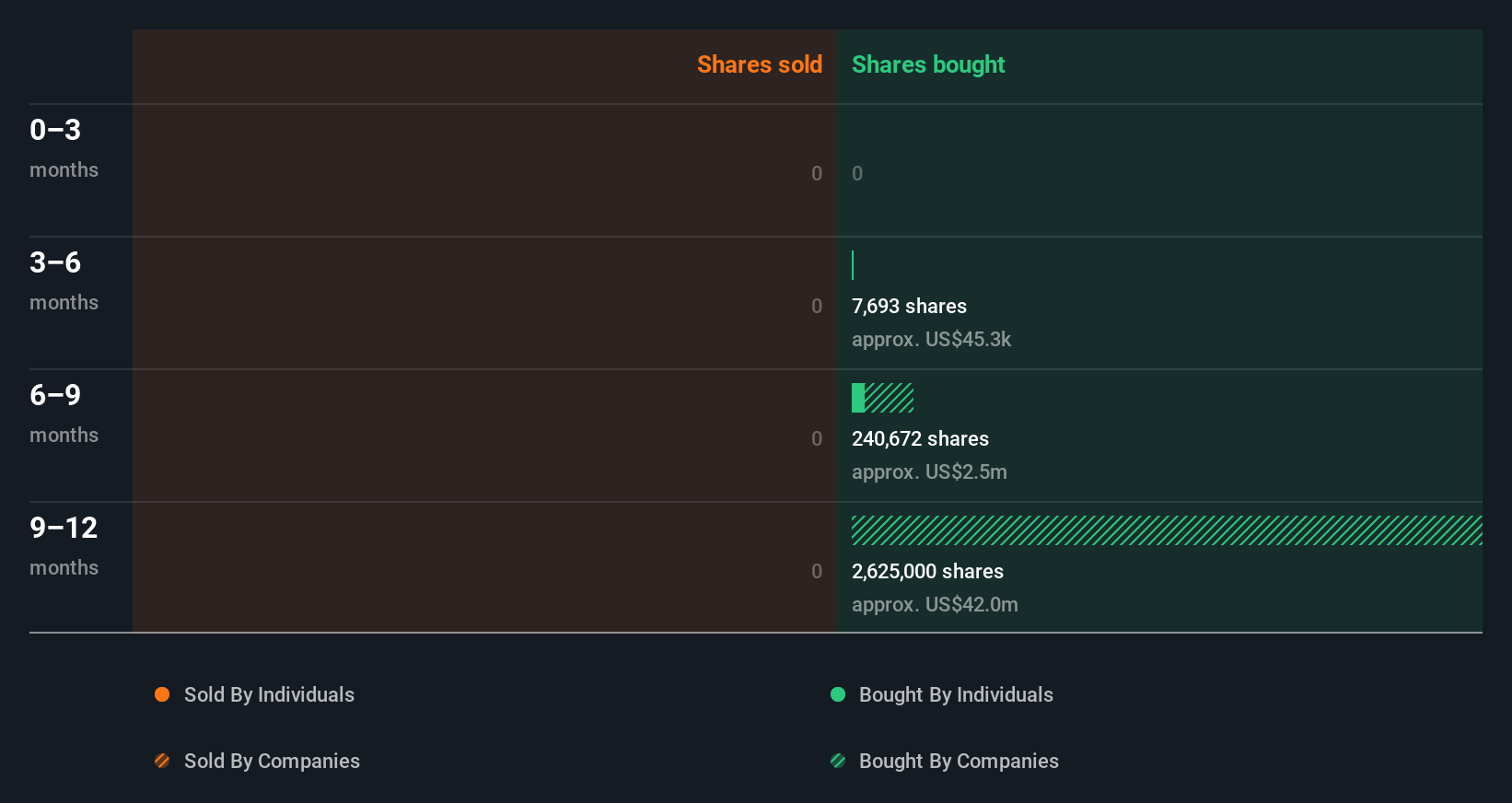Click the 0–3 months row label

point(64,147)
